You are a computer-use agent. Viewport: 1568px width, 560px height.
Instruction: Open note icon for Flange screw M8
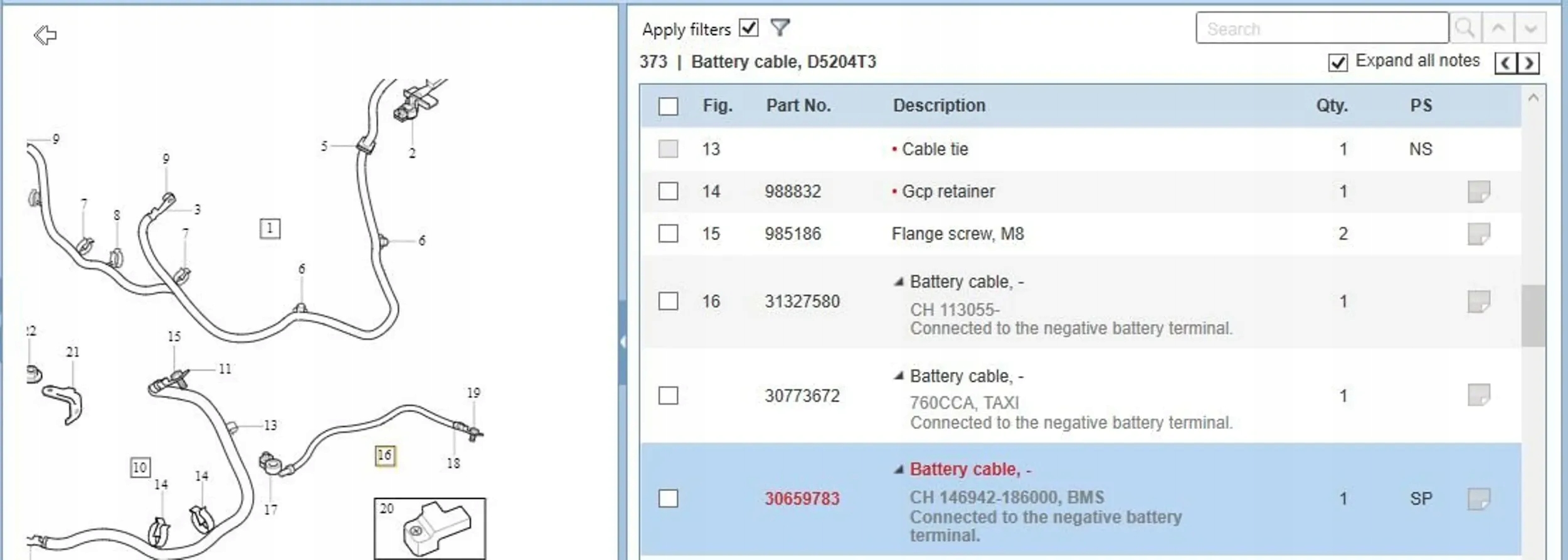1478,234
